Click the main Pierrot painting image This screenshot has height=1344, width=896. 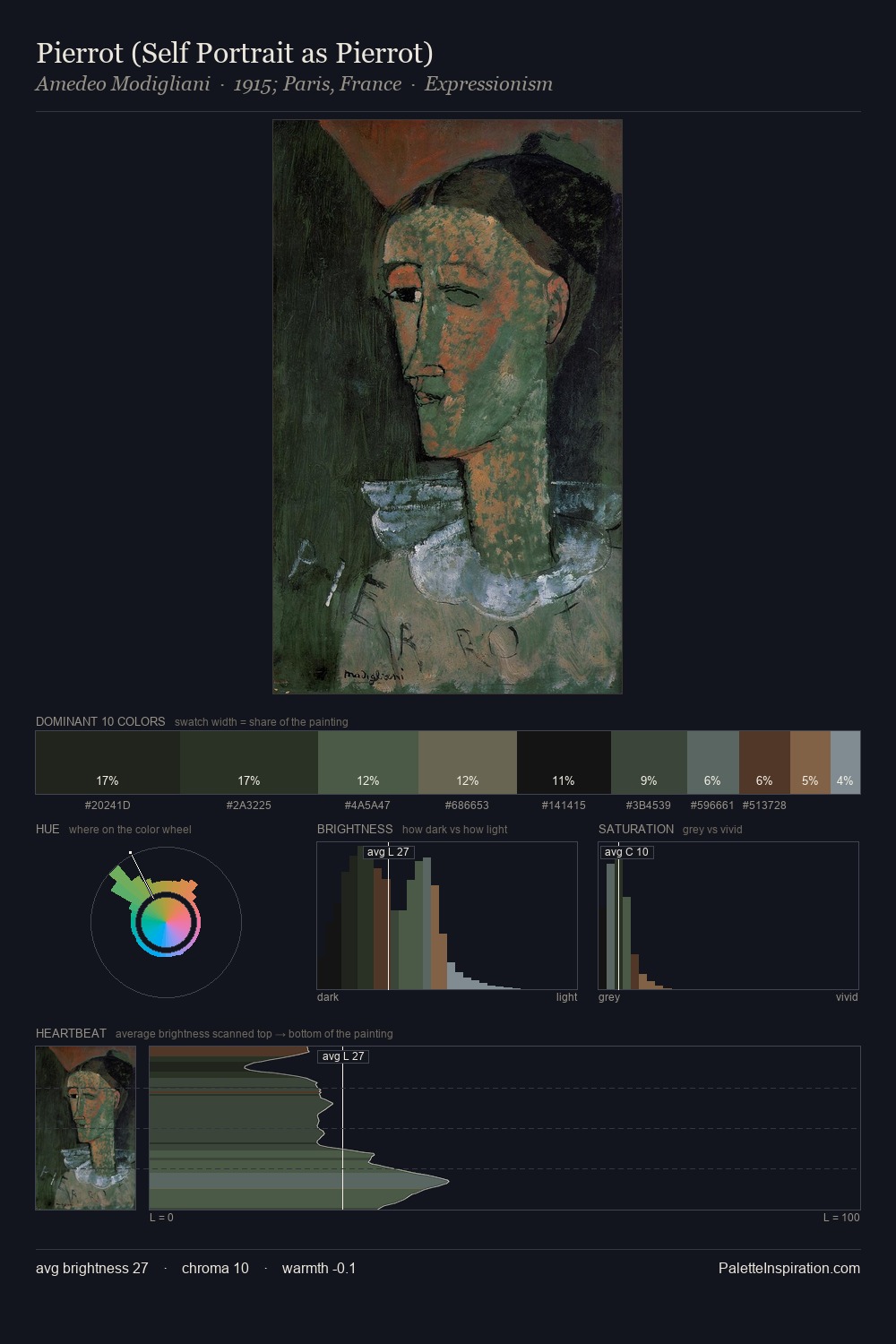[x=447, y=407]
